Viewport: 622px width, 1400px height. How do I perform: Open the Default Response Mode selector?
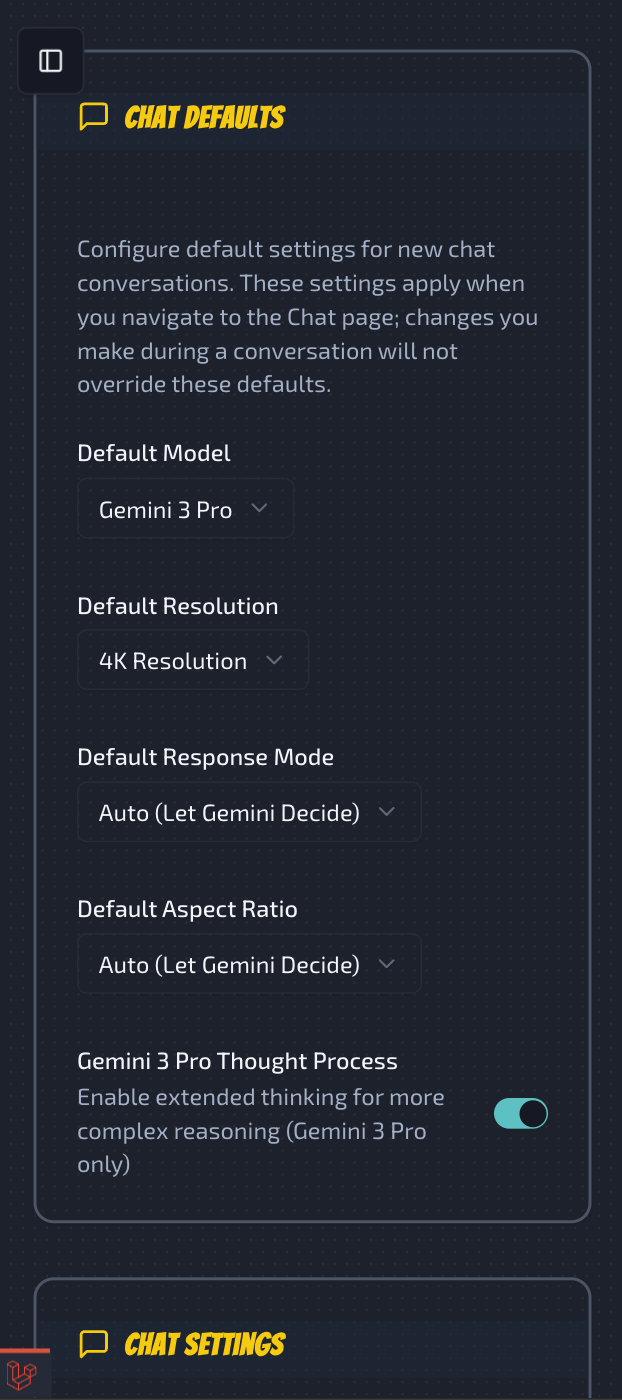tap(248, 812)
